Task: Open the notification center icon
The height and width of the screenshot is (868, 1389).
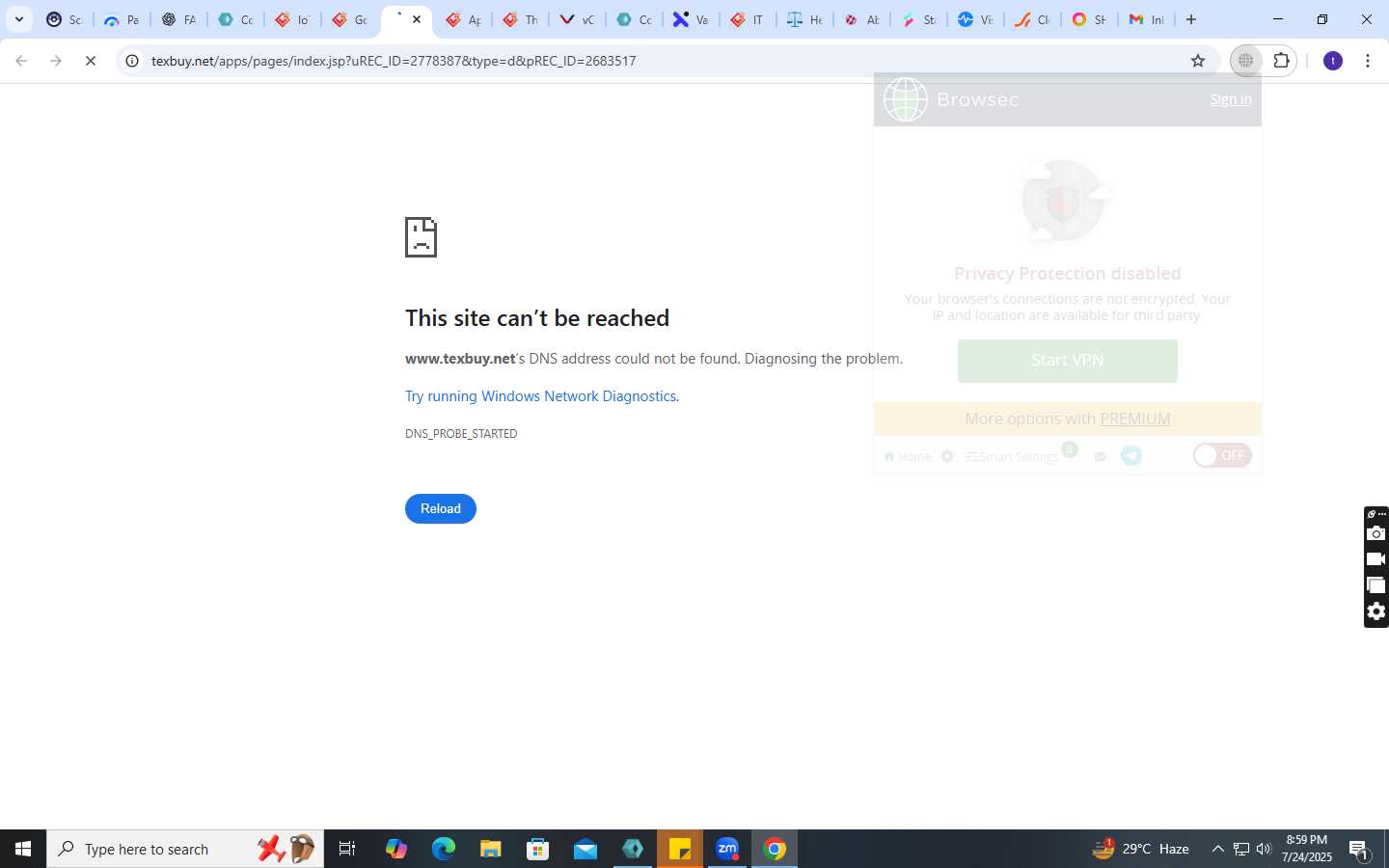Action: pyautogui.click(x=1360, y=850)
